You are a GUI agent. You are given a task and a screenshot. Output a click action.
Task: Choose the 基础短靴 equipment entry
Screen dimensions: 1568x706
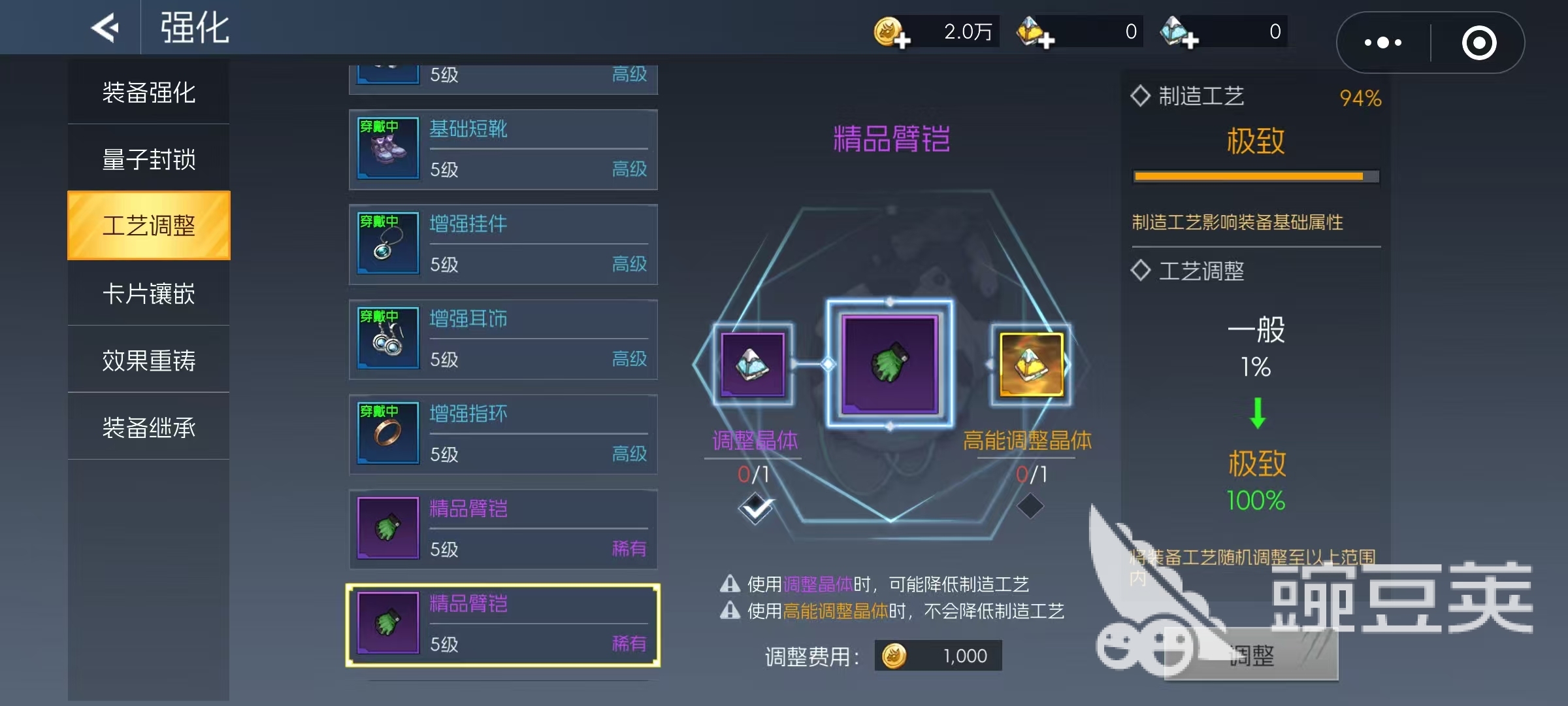pyautogui.click(x=503, y=150)
